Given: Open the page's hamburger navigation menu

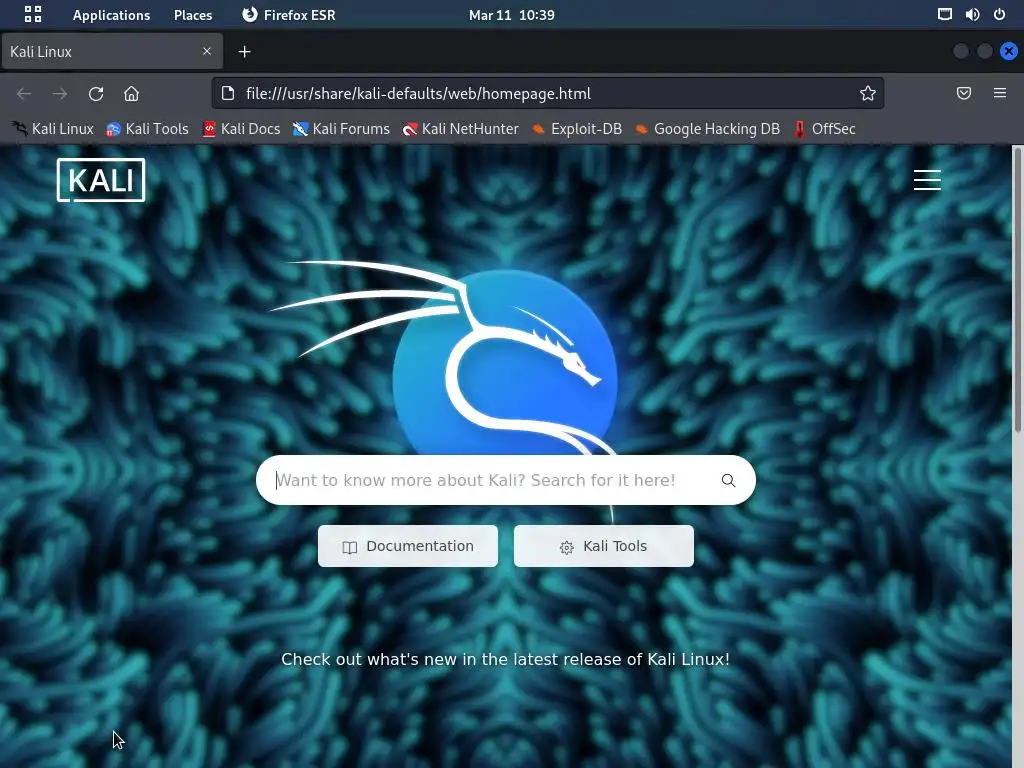Looking at the screenshot, I should (927, 180).
